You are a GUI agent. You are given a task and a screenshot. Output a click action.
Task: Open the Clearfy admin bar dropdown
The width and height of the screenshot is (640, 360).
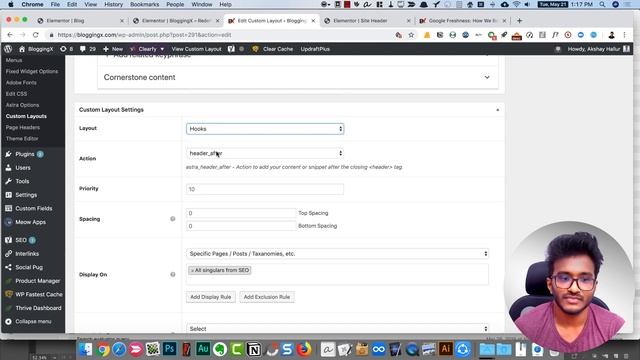point(147,49)
